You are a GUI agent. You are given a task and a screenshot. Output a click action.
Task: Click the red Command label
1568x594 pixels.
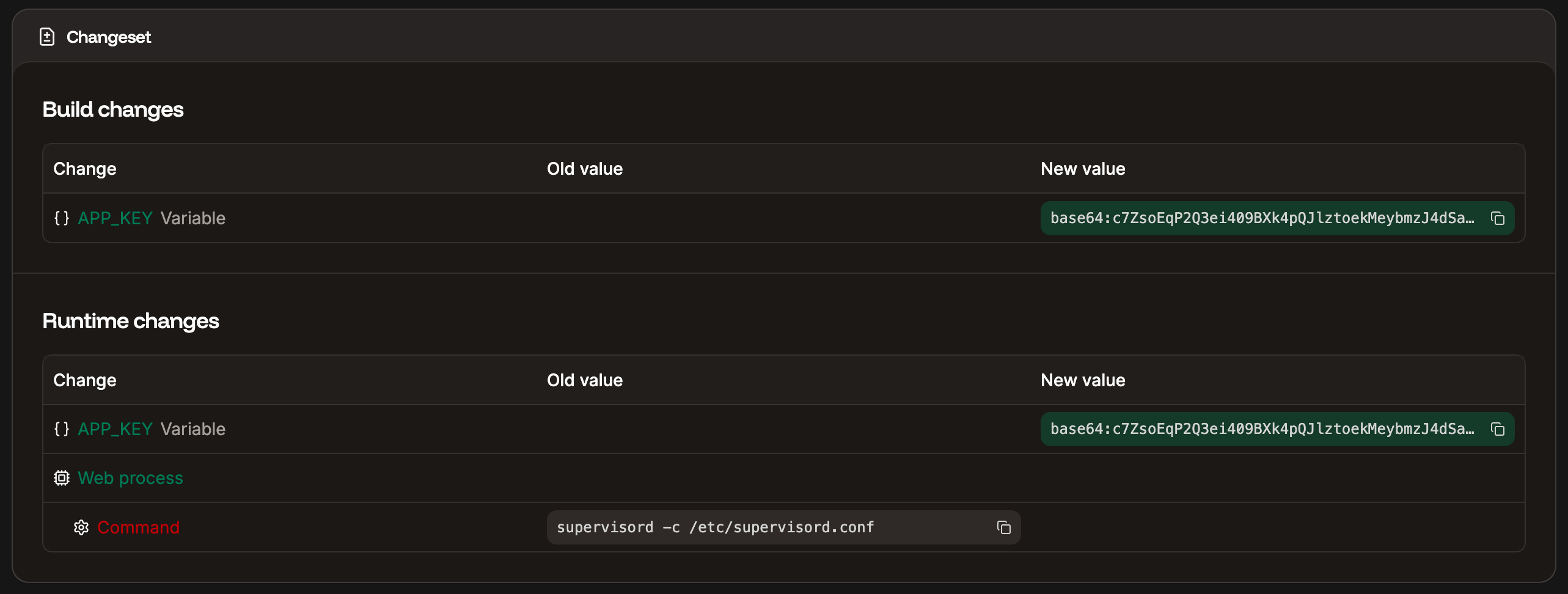click(139, 527)
